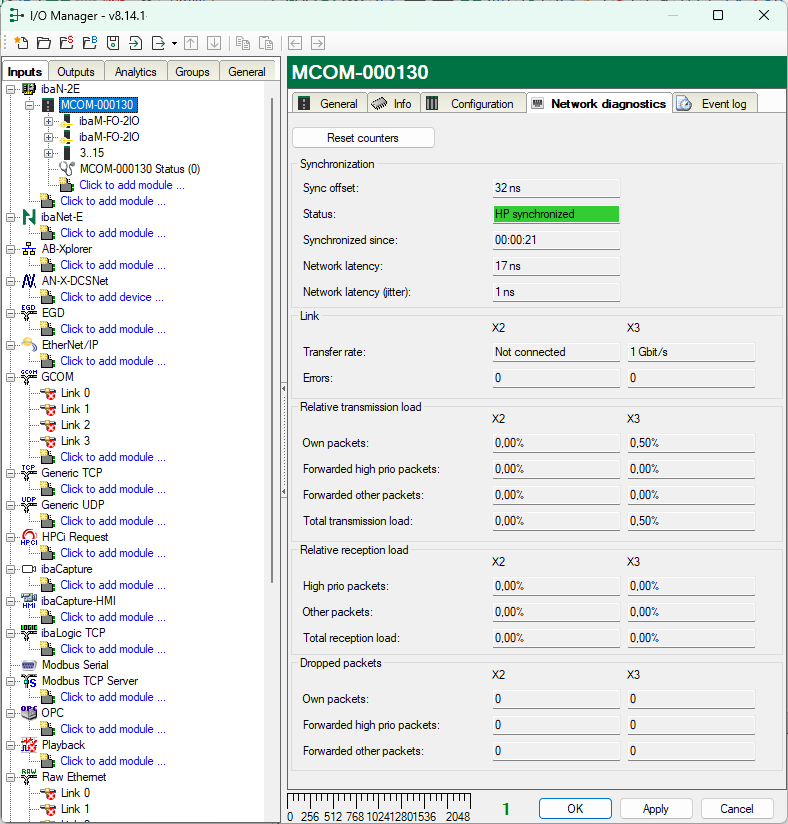
Task: Click the Playback interface icon
Action: [x=28, y=745]
